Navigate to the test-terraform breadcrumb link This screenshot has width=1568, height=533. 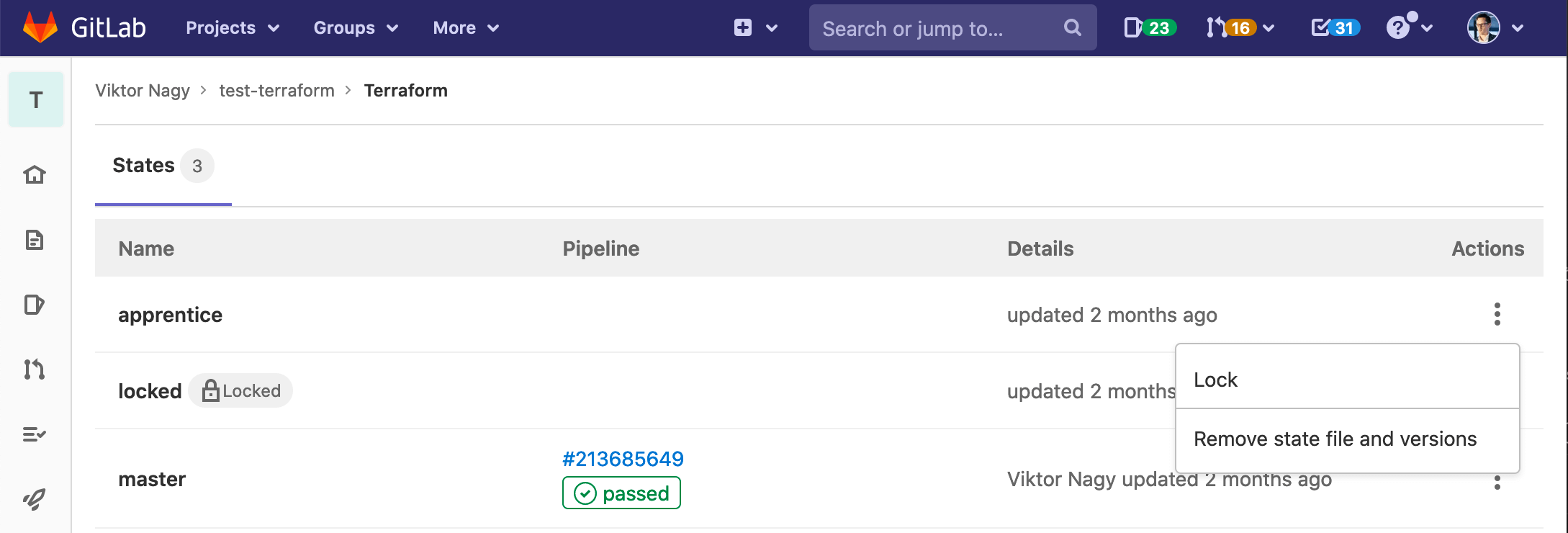276,90
